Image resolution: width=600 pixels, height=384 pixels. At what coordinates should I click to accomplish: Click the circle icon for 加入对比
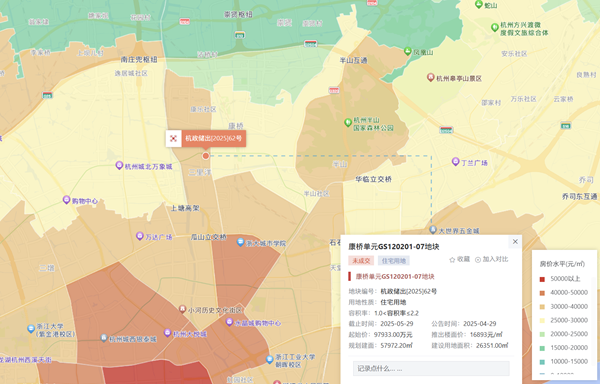point(478,260)
